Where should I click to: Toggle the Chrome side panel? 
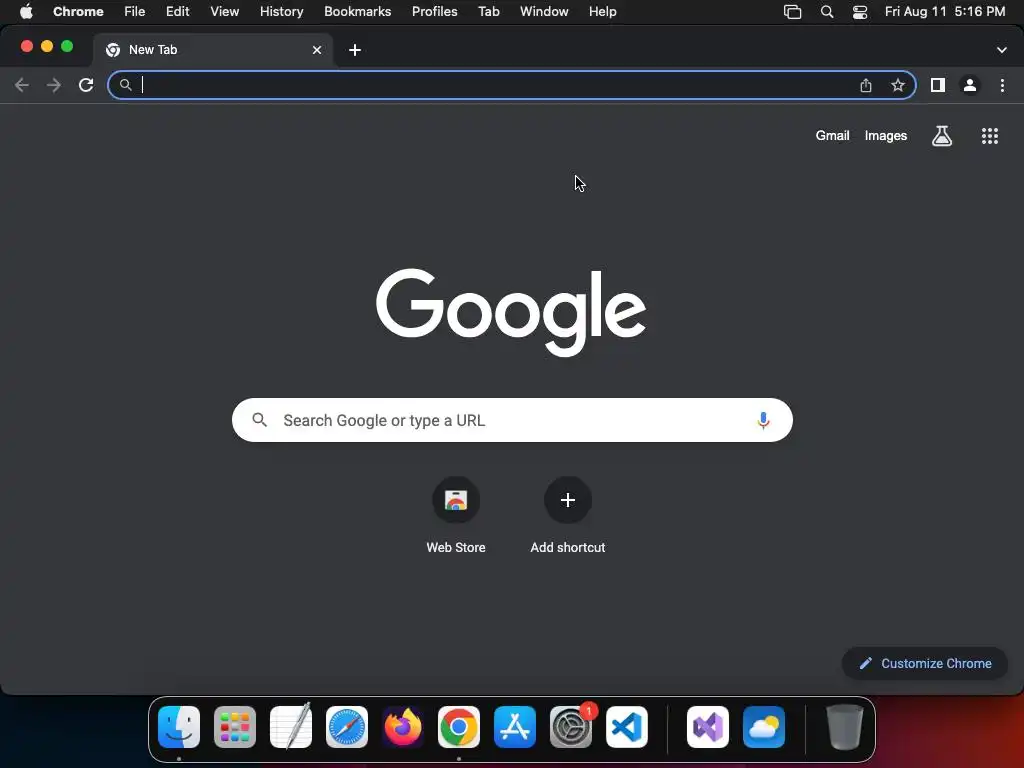coord(938,85)
